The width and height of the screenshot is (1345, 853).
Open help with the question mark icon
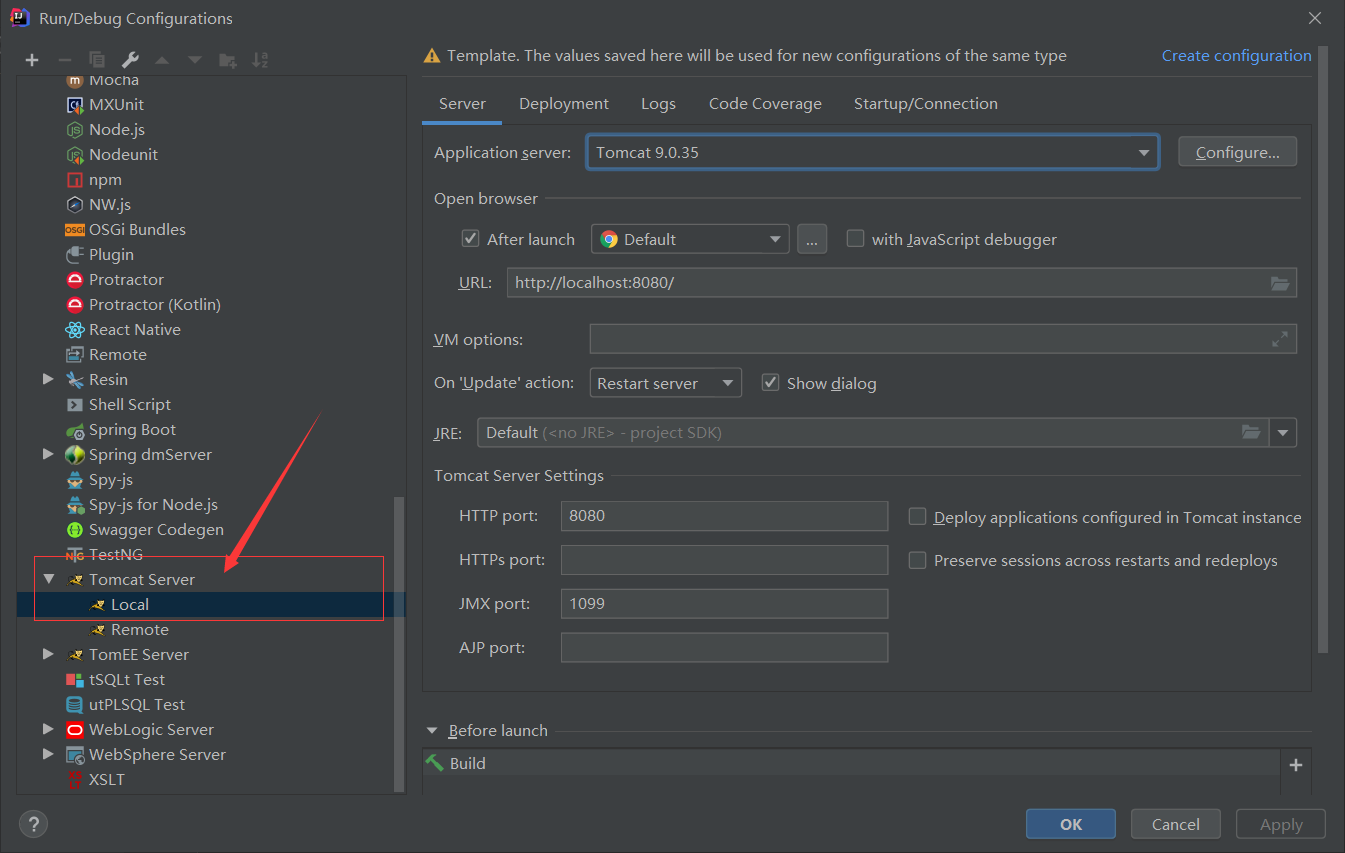coord(34,824)
